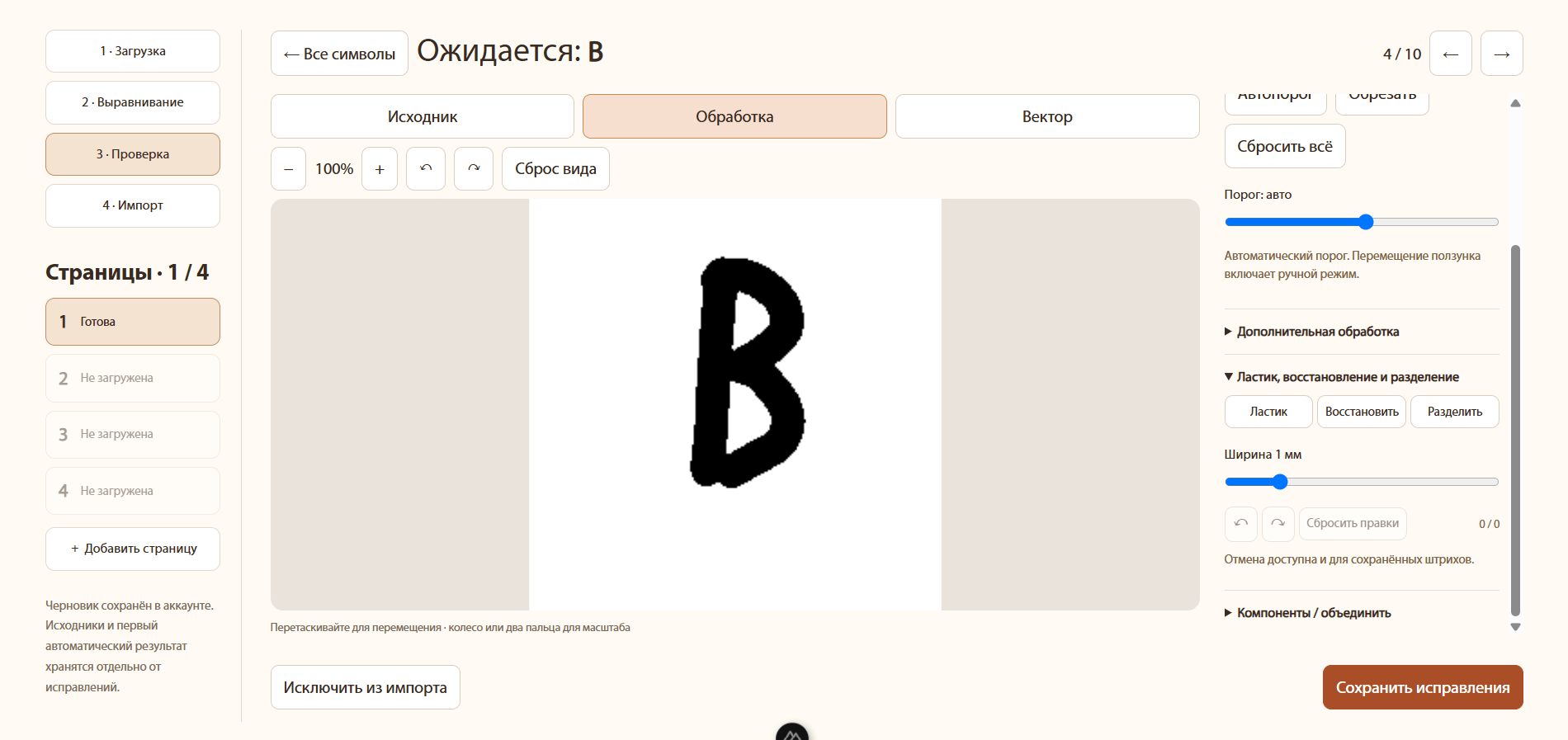This screenshot has width=1568, height=740.
Task: Go to step 1 · Загрузка
Action: (133, 51)
